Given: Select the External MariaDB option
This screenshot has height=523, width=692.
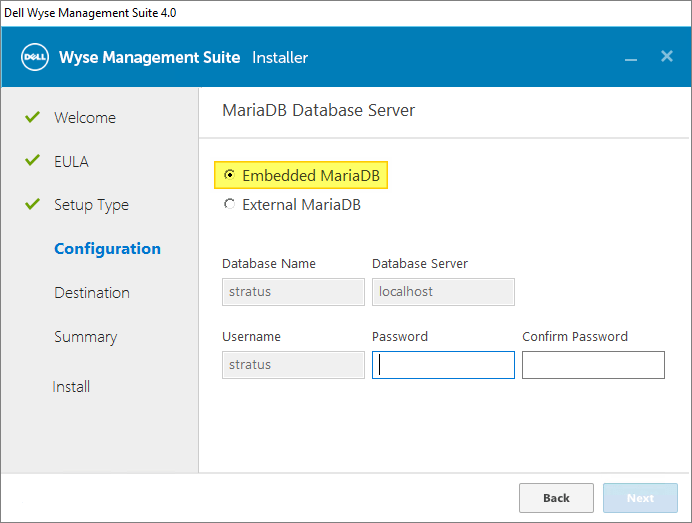Looking at the screenshot, I should (230, 205).
